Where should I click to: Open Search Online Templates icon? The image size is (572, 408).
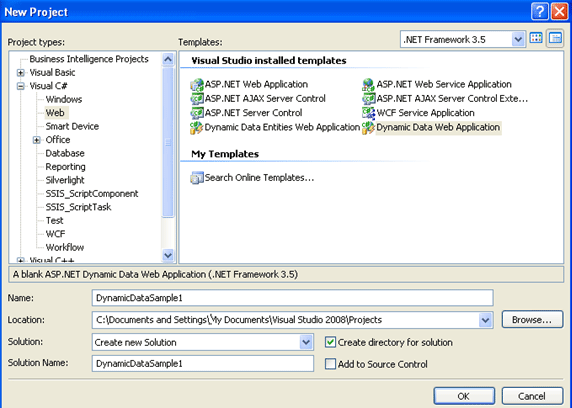[x=197, y=178]
